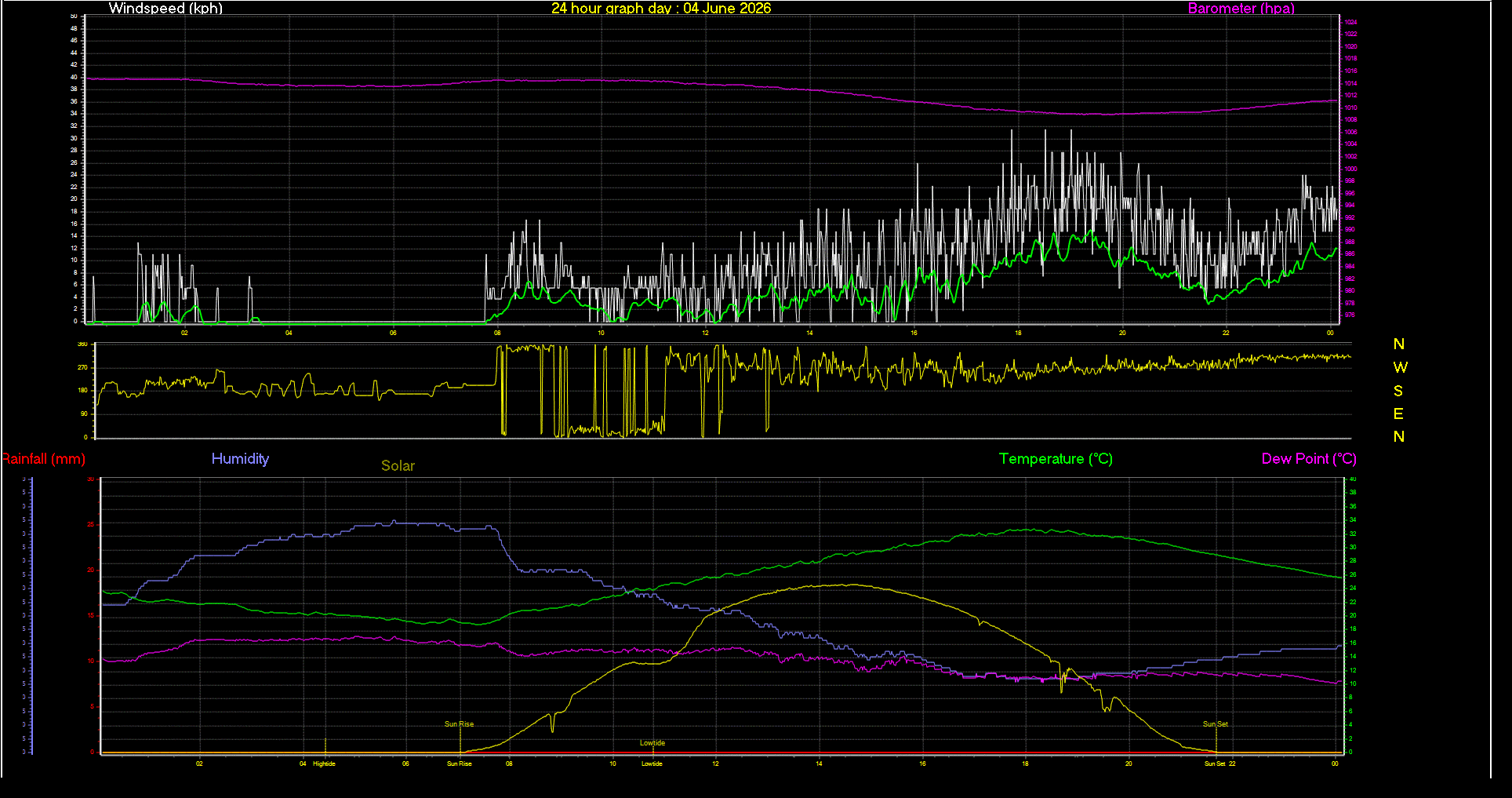
Task: Click the "Lowtide" label on the bottom time axis
Action: click(x=652, y=763)
